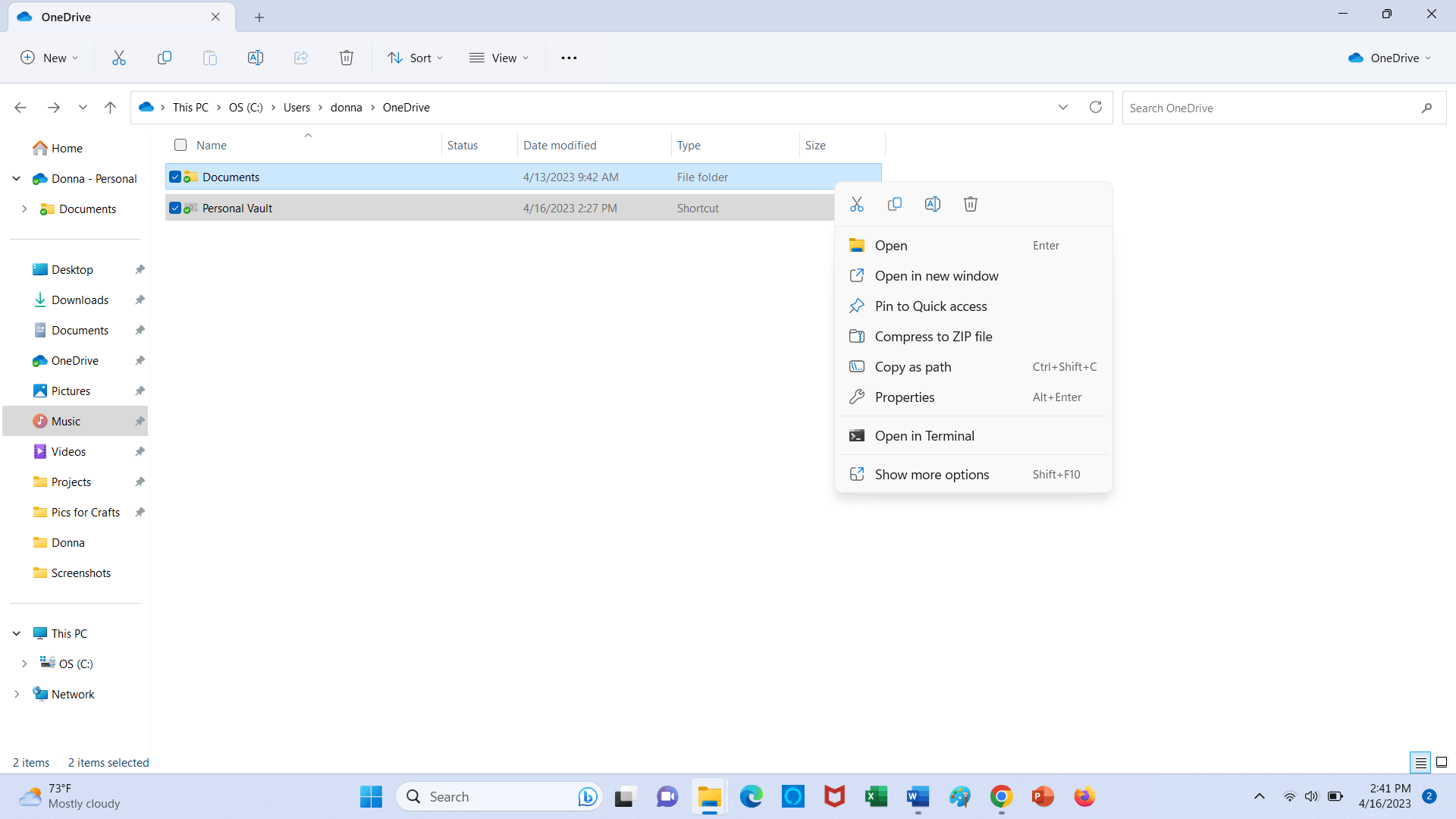Choose Open in Terminal
Image resolution: width=1456 pixels, height=819 pixels.
(x=974, y=435)
